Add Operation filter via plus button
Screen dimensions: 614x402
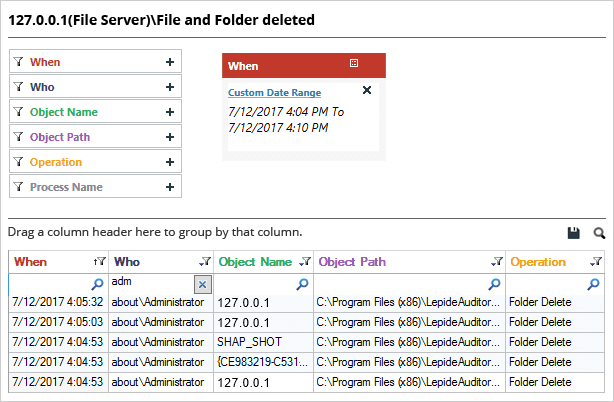pyautogui.click(x=170, y=162)
